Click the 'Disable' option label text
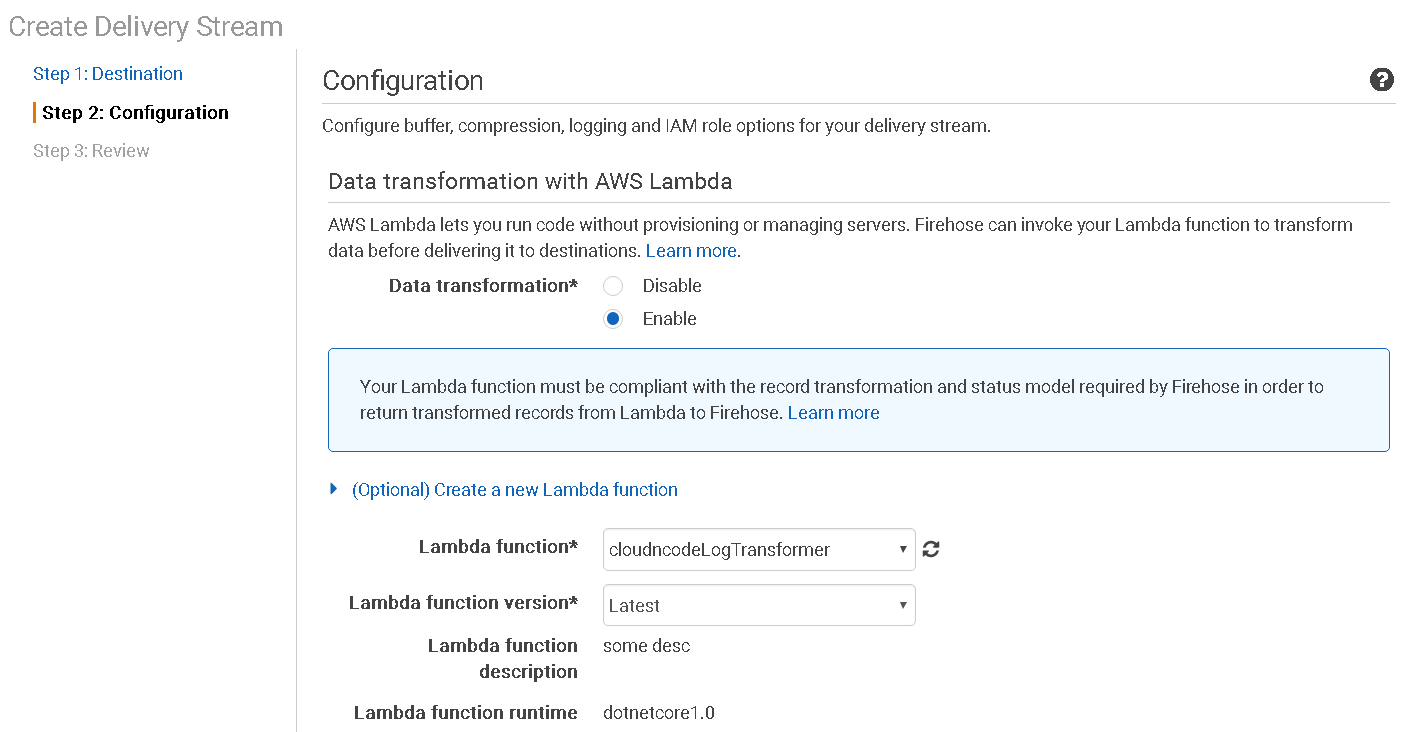 click(671, 286)
